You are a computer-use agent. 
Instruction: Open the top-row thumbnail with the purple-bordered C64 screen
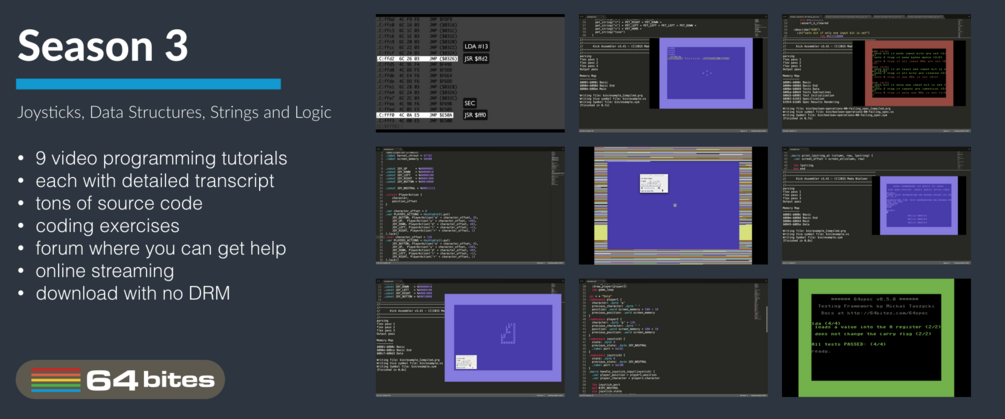tap(673, 73)
